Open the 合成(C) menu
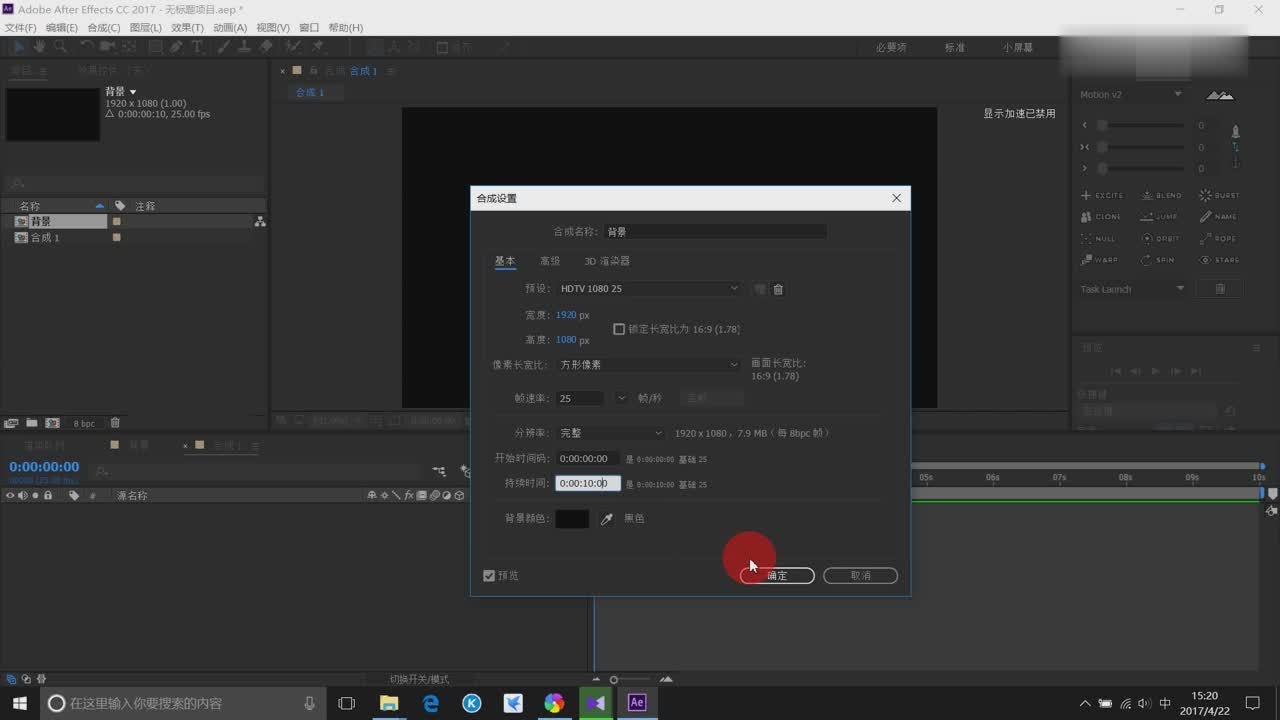Viewport: 1280px width, 720px height. [x=104, y=28]
